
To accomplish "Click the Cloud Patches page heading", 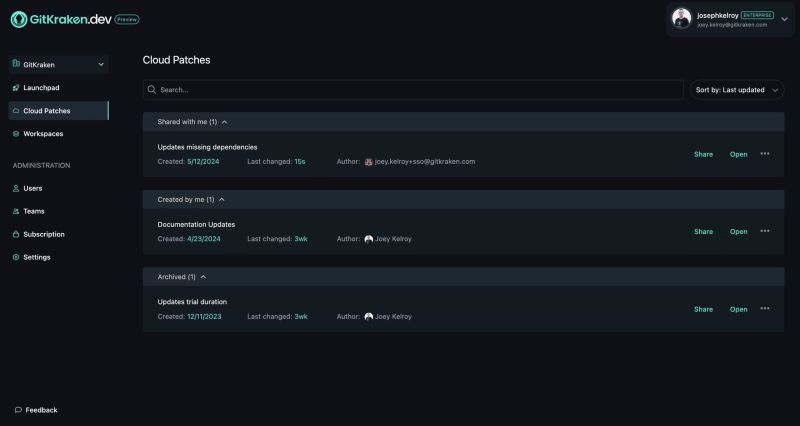I will coord(176,60).
